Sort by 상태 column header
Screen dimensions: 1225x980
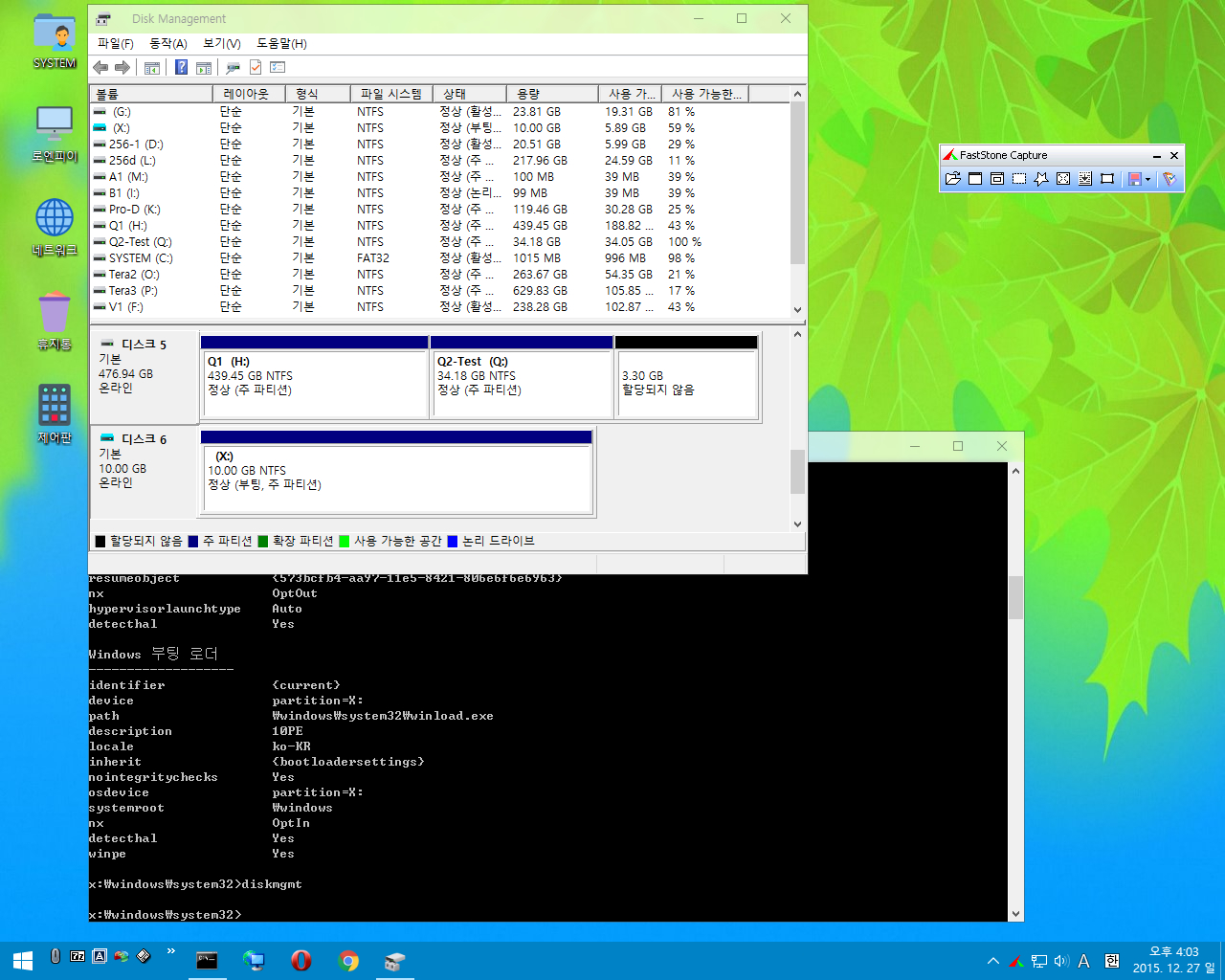coord(469,94)
